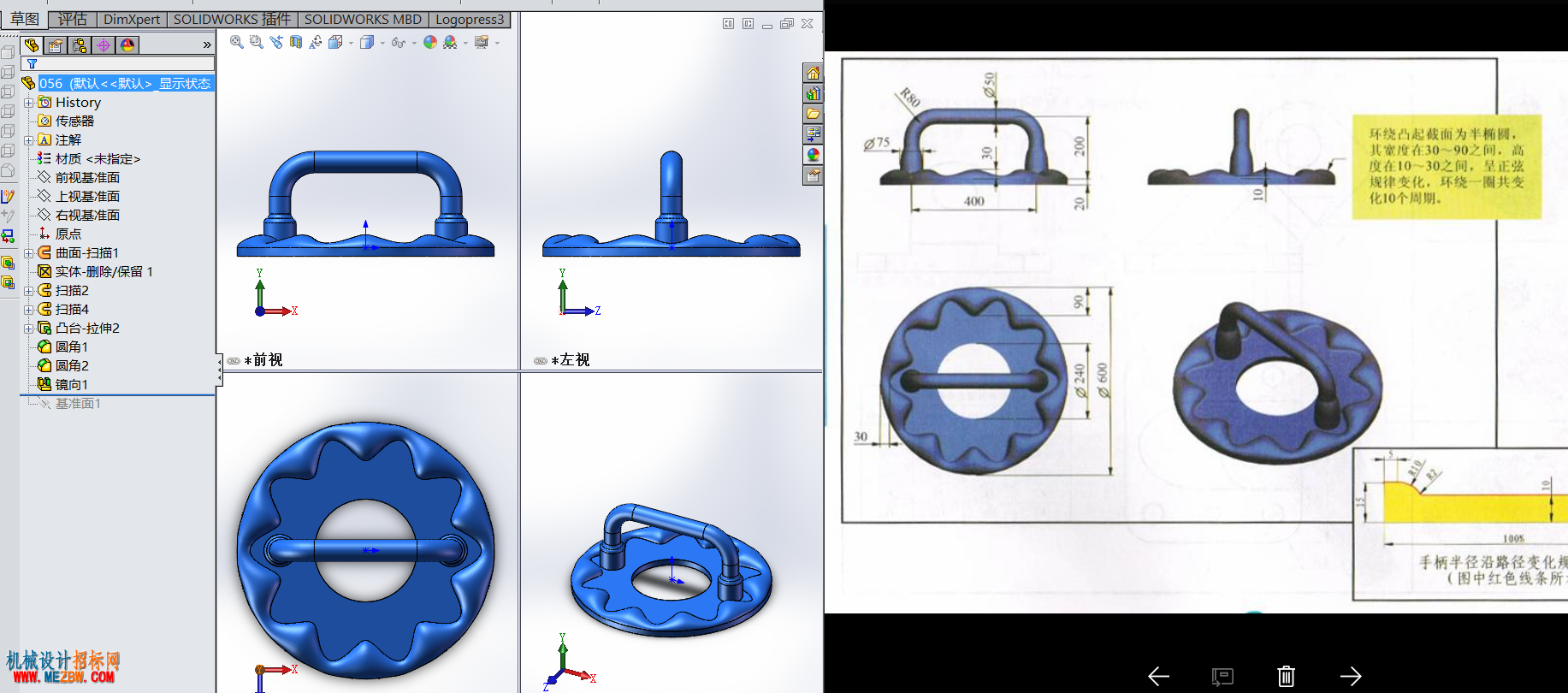Expand the 扫描2 feature

point(28,290)
